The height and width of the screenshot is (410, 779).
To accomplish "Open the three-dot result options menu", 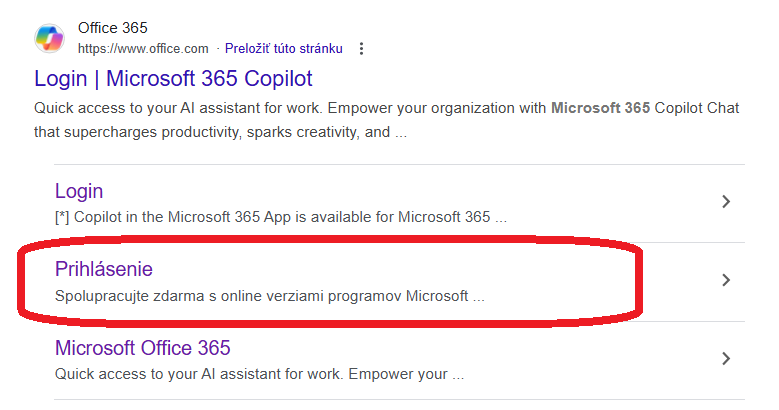I will [361, 48].
